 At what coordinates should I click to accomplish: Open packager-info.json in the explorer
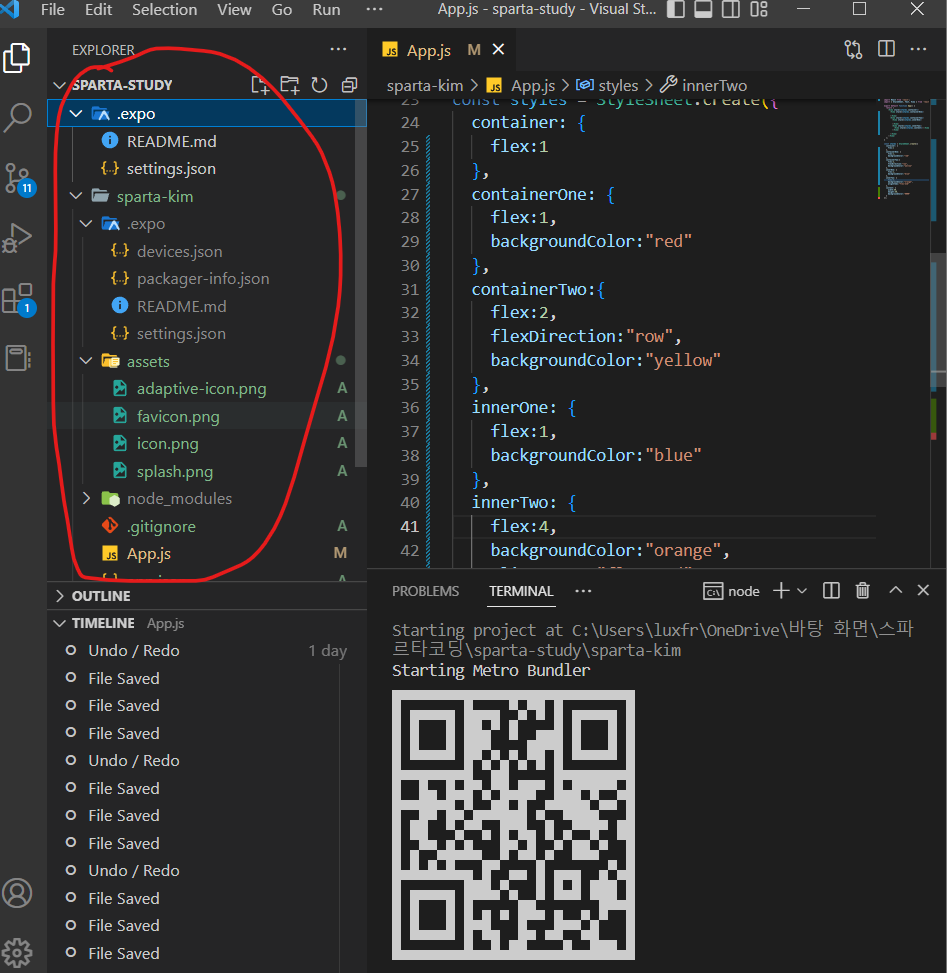pos(203,279)
